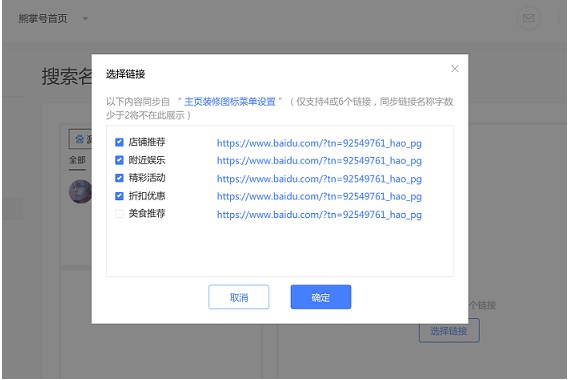Click the avatar thumbnail in background

pos(80,191)
